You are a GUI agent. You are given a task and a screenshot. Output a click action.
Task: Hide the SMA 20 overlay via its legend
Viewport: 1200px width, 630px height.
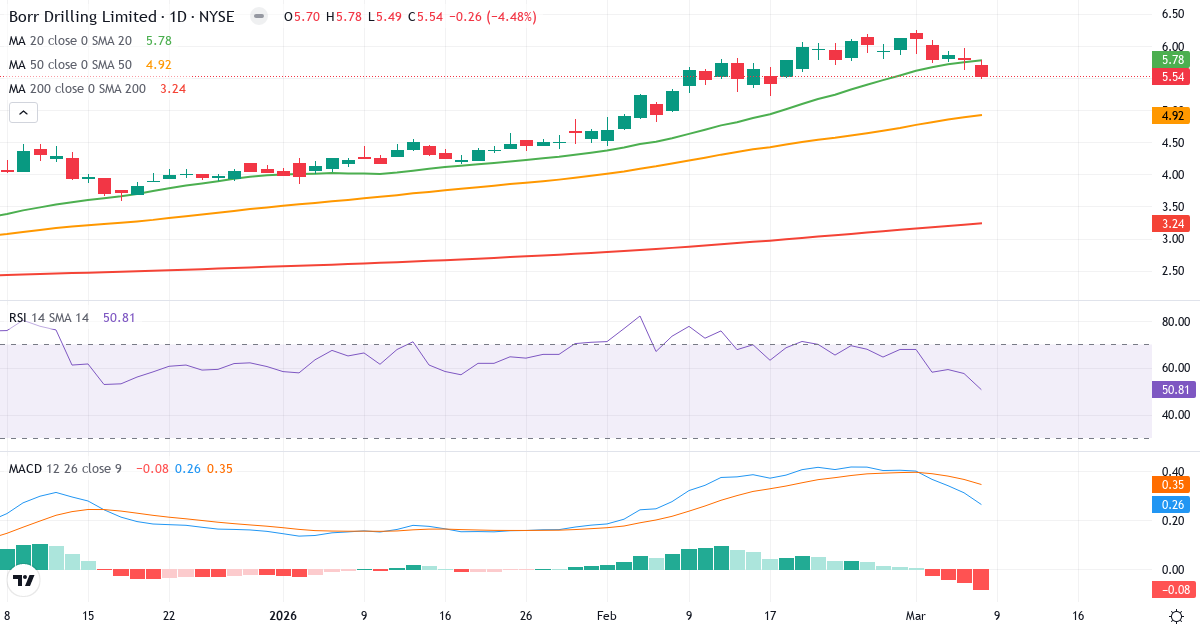point(62,43)
